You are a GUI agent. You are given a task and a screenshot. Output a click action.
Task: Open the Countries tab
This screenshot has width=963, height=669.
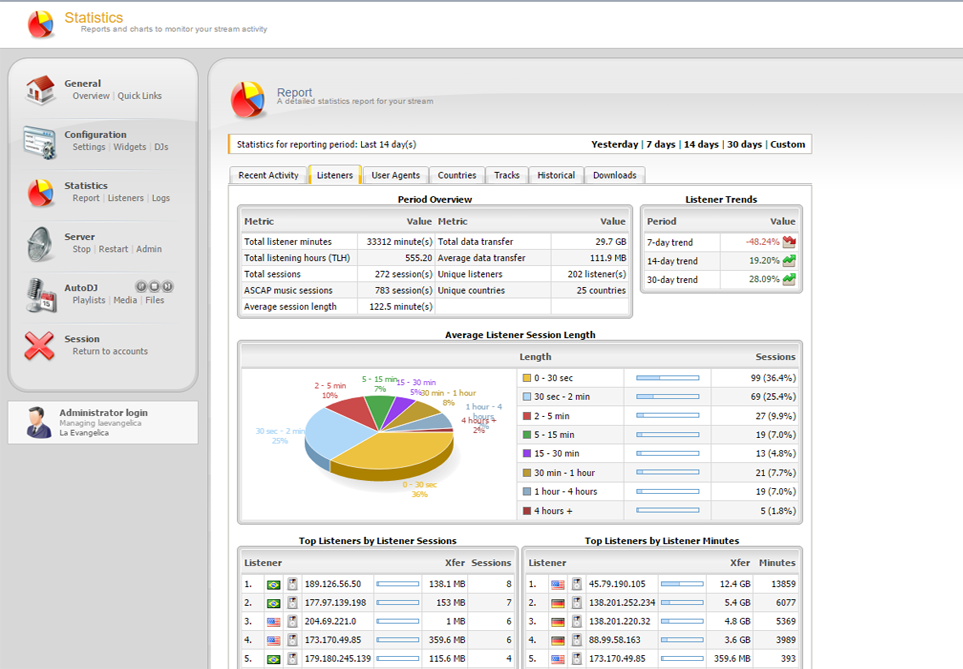tap(457, 175)
